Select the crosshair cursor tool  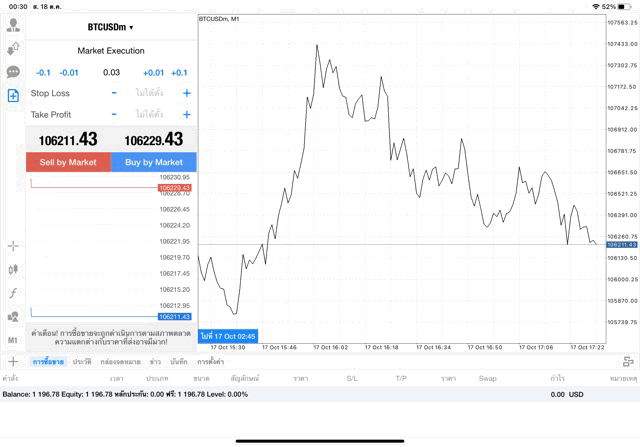coord(13,246)
